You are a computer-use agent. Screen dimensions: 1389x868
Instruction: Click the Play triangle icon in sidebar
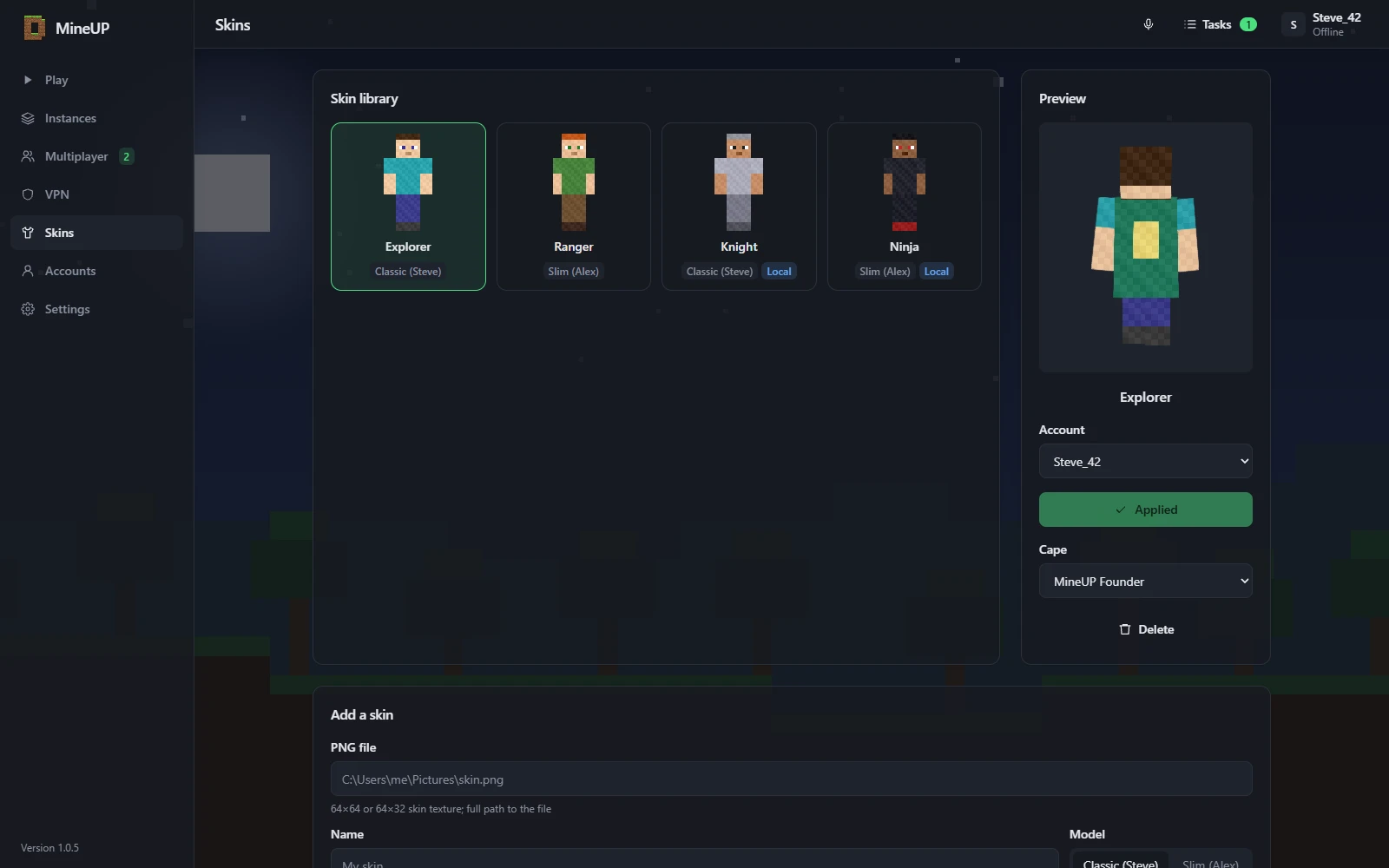28,80
